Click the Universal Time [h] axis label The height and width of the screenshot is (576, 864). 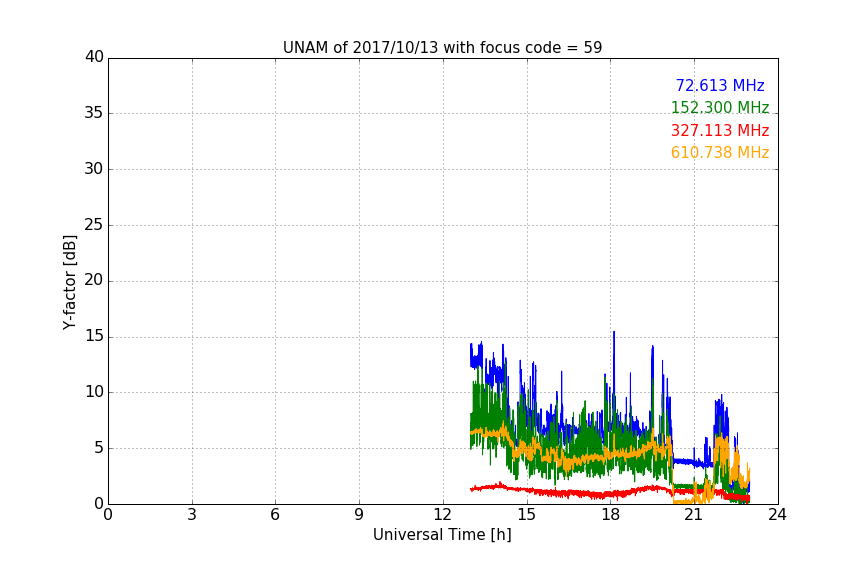pyautogui.click(x=442, y=535)
